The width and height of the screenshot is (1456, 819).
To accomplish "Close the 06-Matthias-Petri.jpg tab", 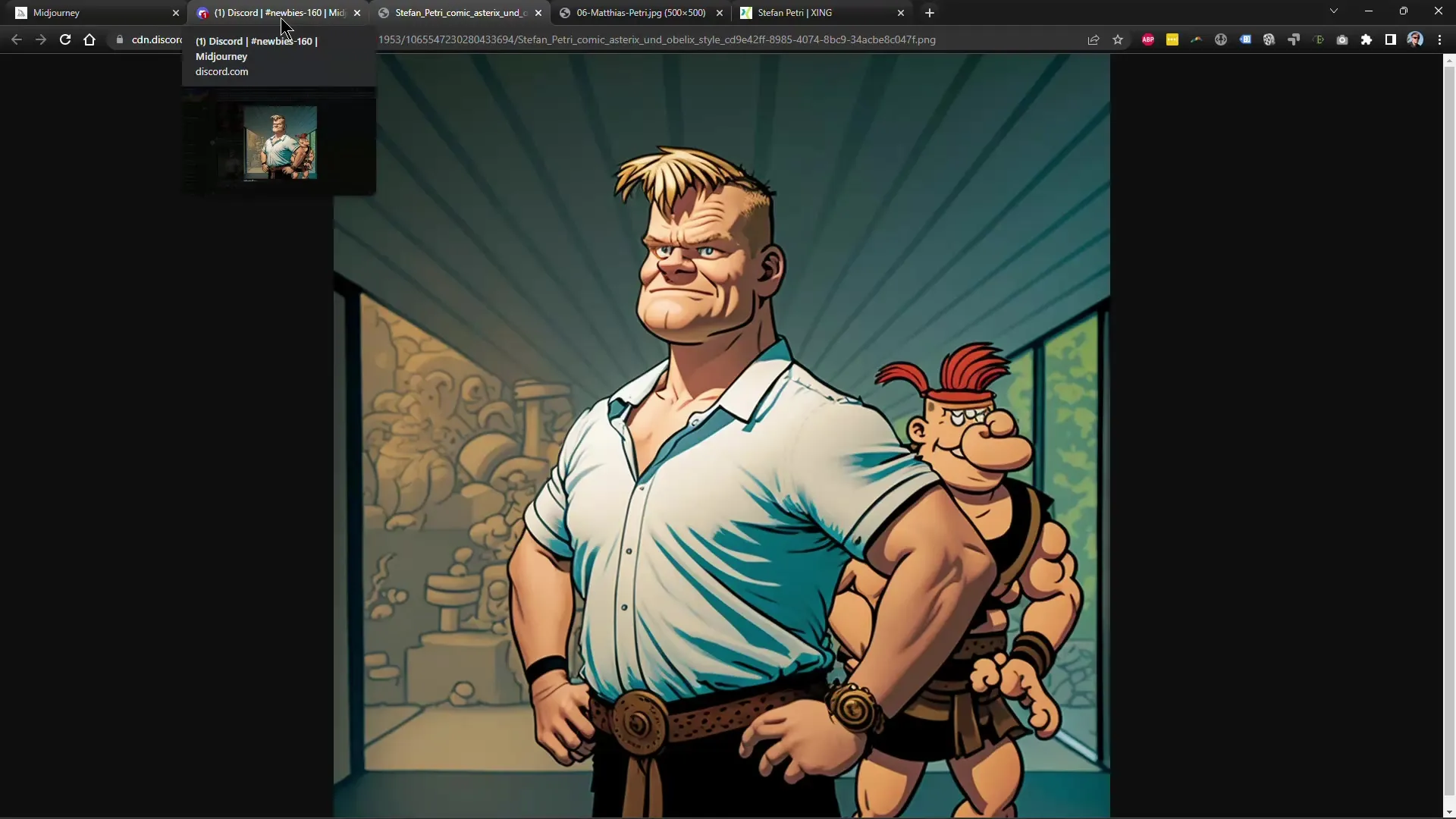I will click(720, 13).
